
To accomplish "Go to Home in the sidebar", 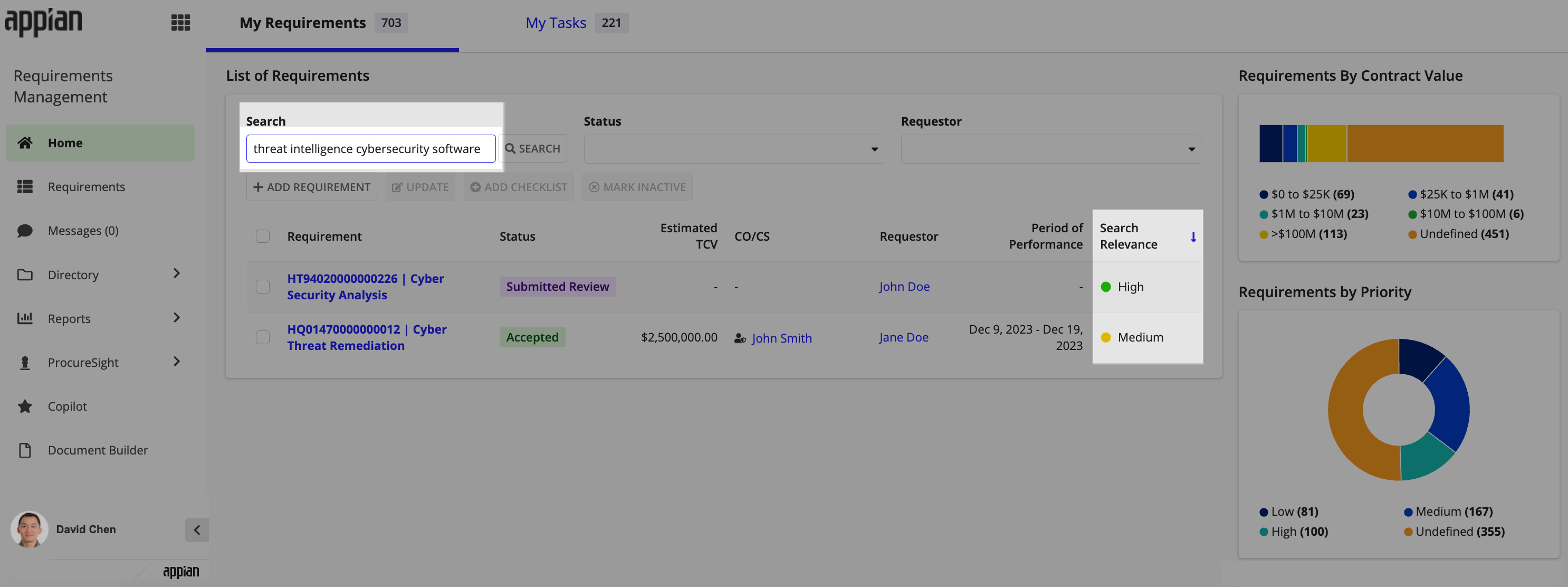I will (x=100, y=143).
